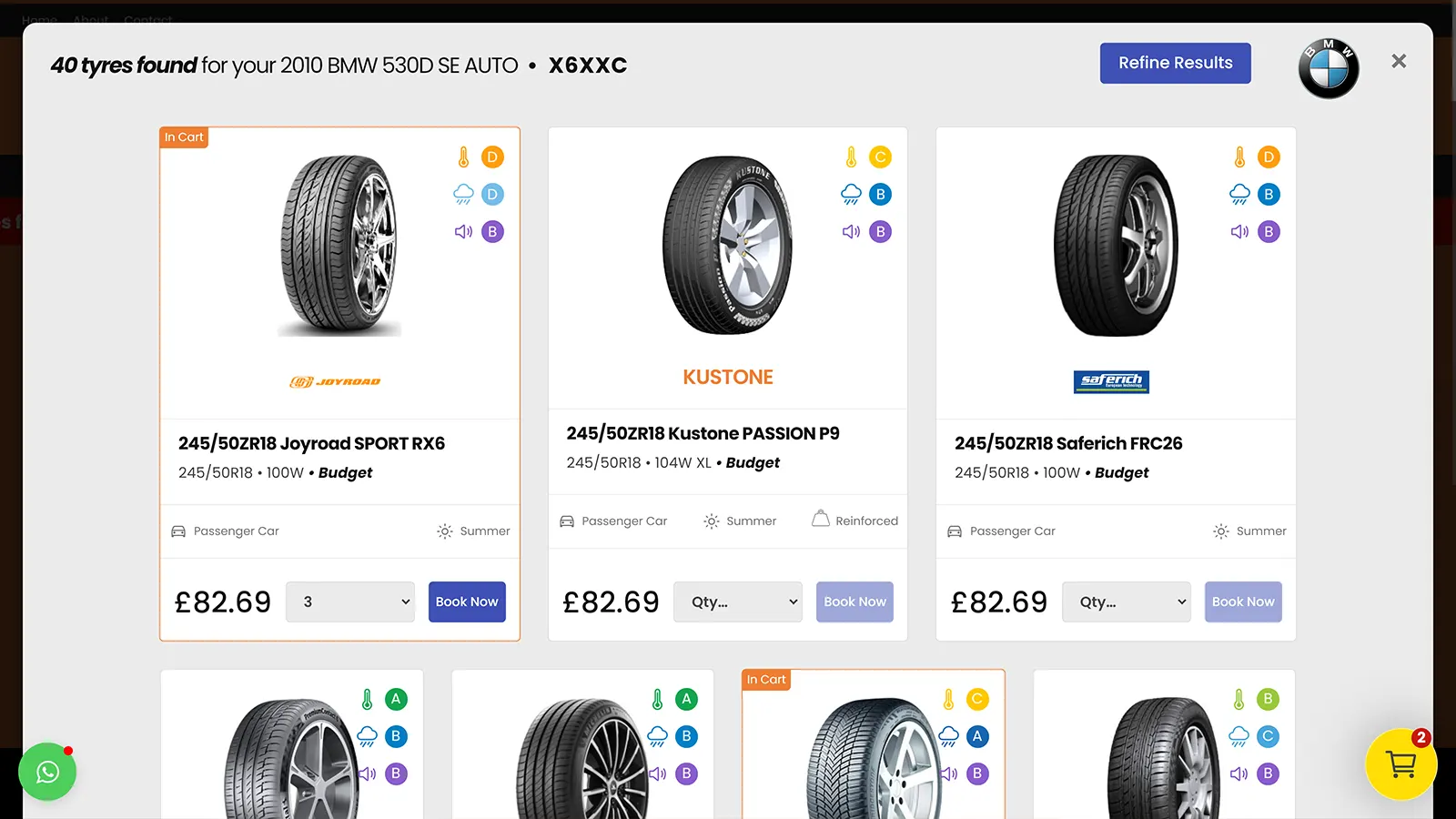Book Now the Kustone PASSION P9 tyre
Screen dimensions: 1456x819
[854, 602]
